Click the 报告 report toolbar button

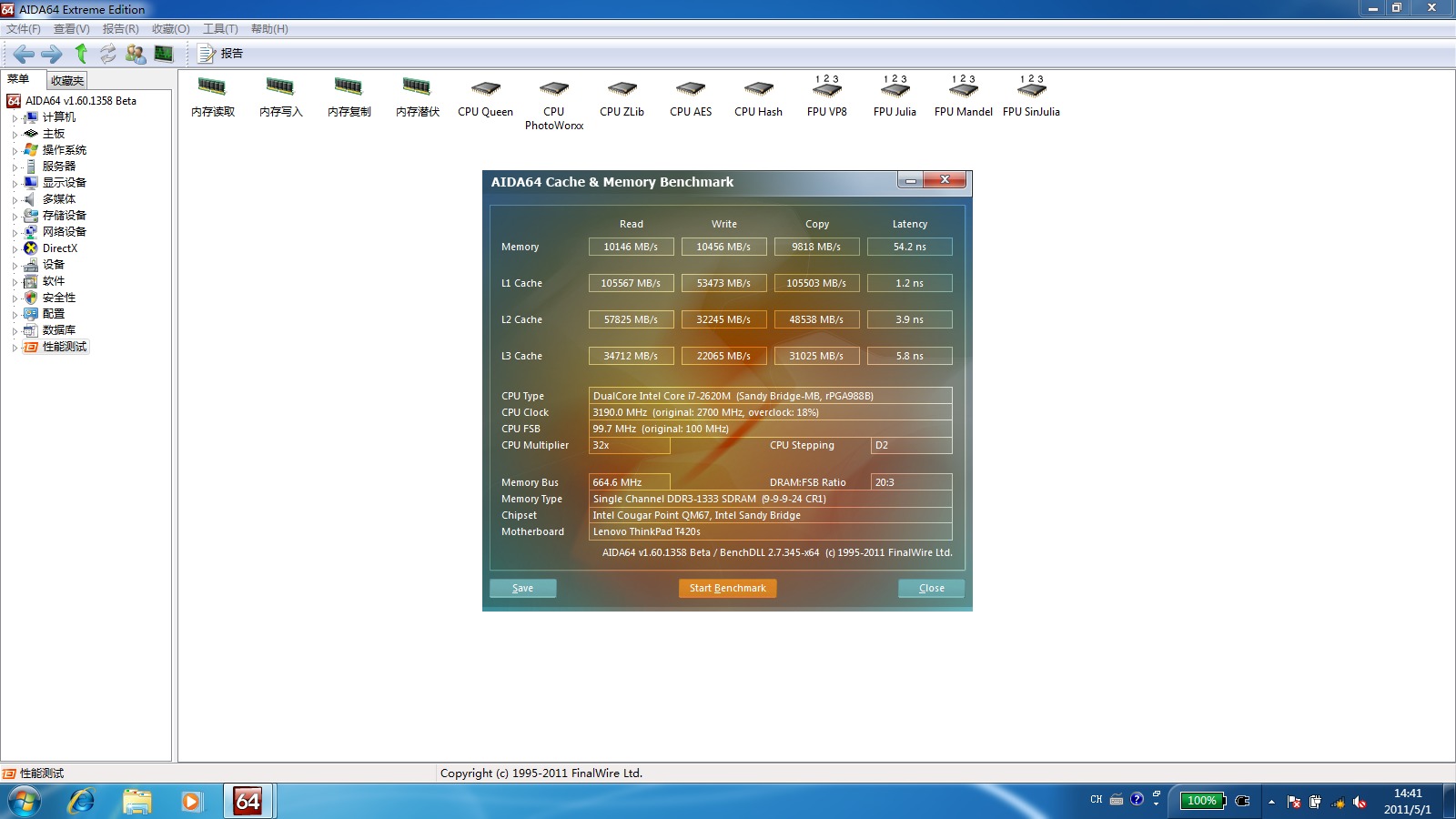click(220, 54)
